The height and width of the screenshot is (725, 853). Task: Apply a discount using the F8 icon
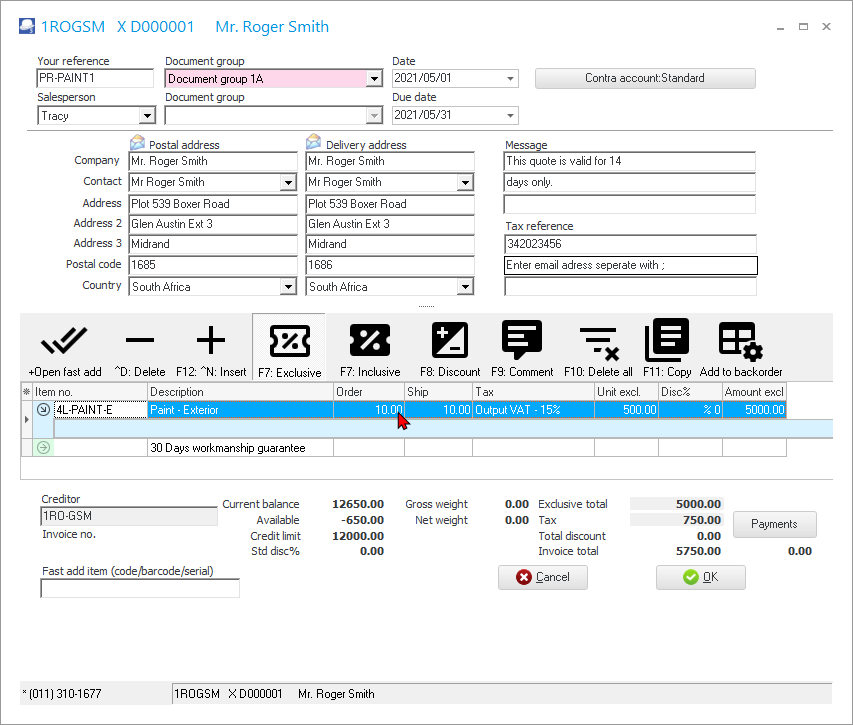[x=449, y=342]
